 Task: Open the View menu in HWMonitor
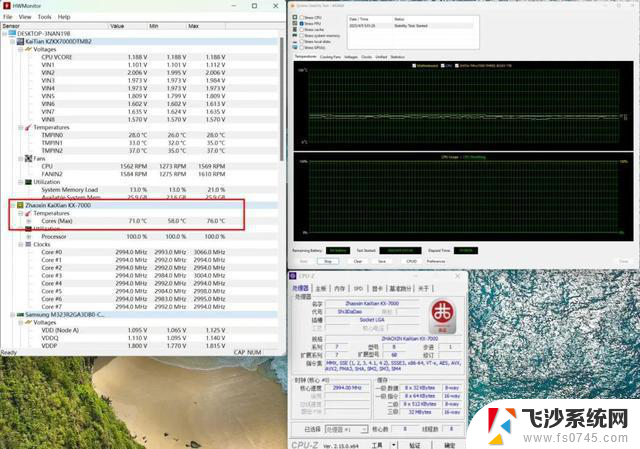pyautogui.click(x=25, y=17)
